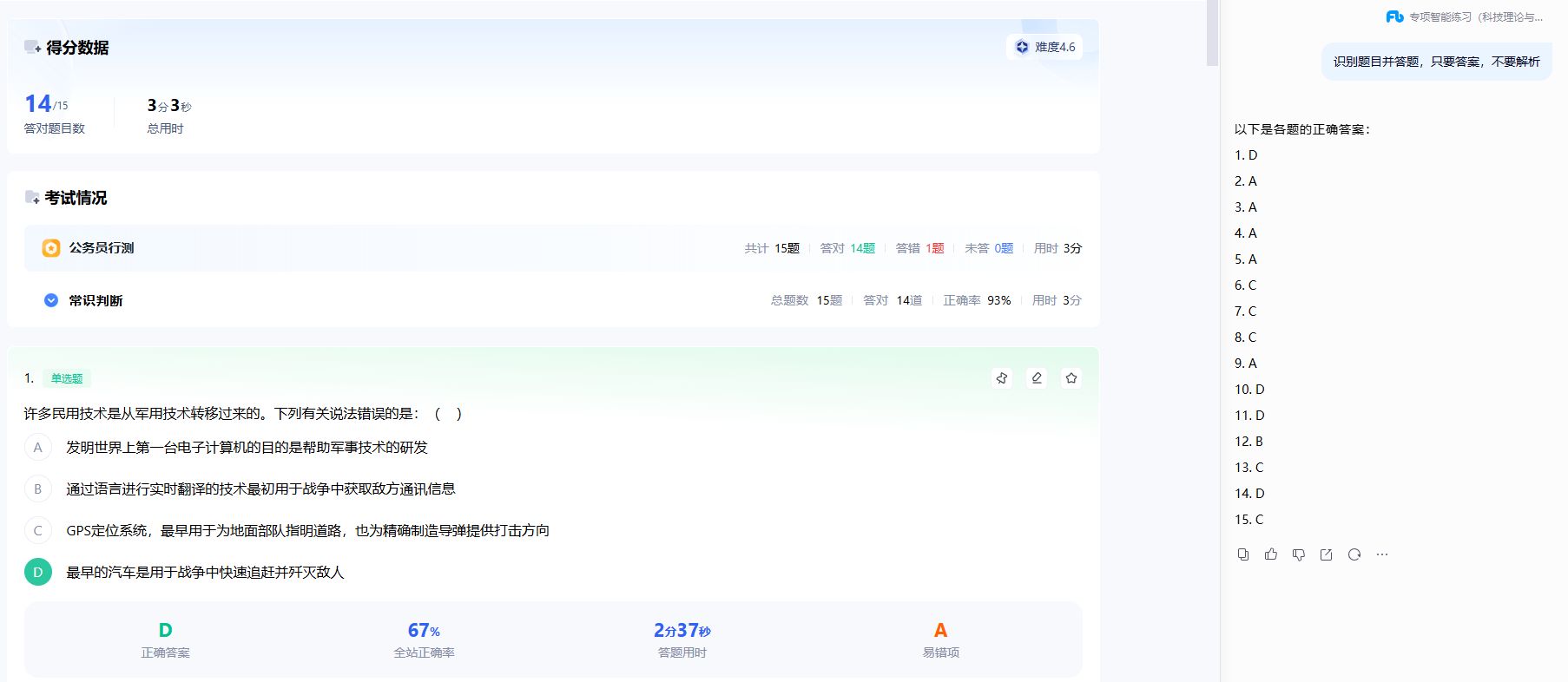
Task: Click the 14/15 答对题目数 score
Action: pyautogui.click(x=46, y=104)
